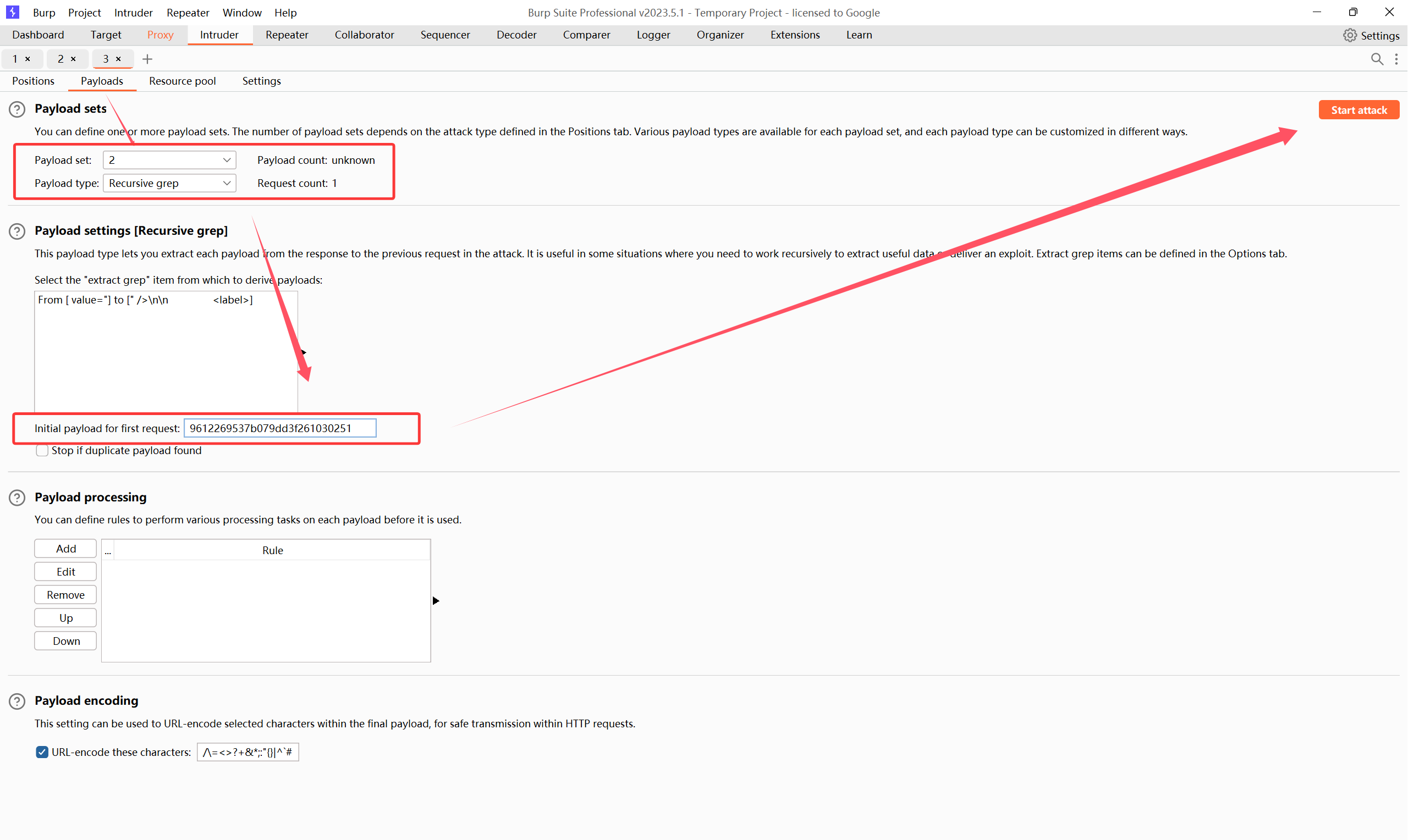1408x840 pixels.
Task: Switch to the Repeater tab
Action: coord(287,35)
